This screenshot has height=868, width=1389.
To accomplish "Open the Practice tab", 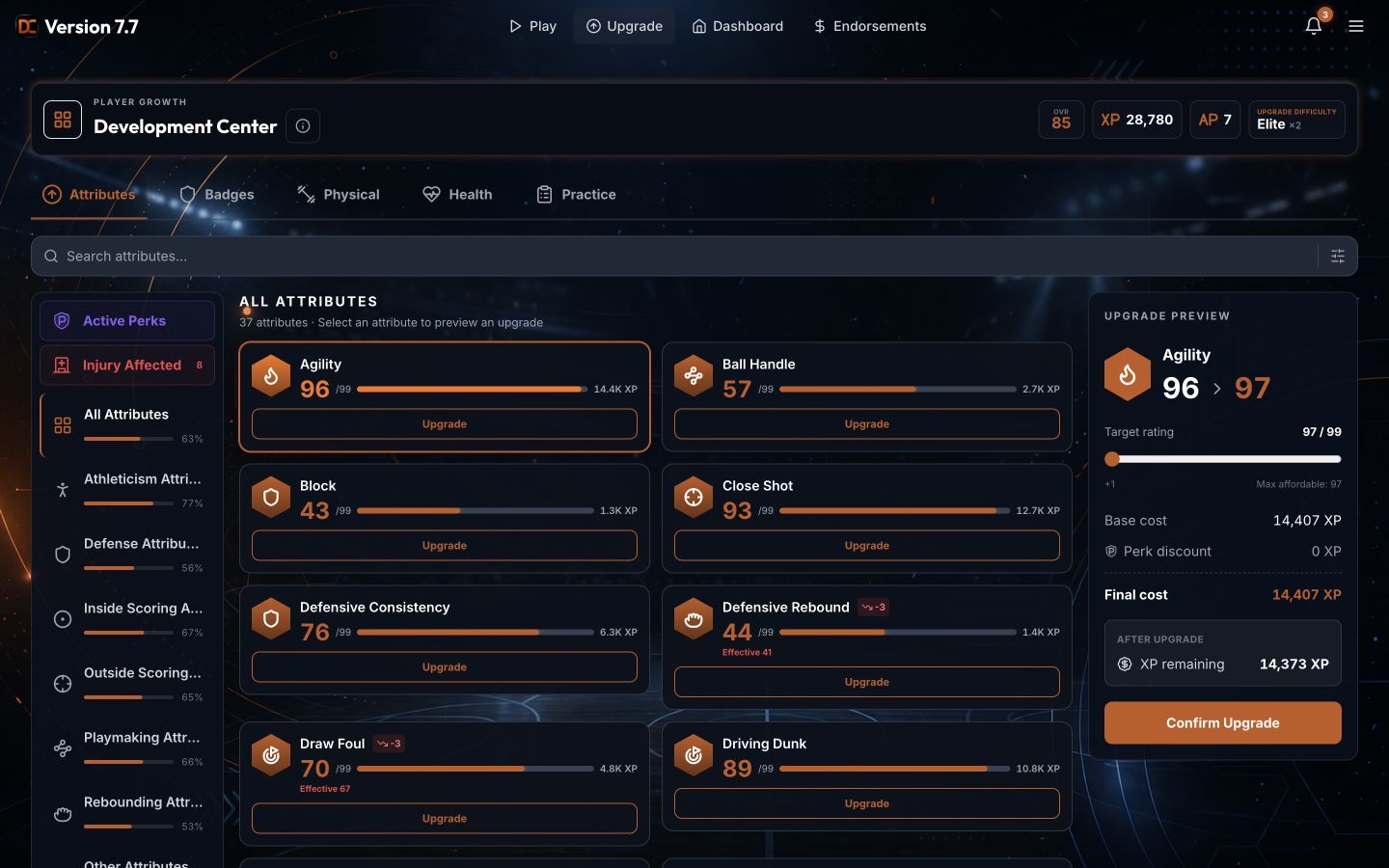I will (576, 195).
